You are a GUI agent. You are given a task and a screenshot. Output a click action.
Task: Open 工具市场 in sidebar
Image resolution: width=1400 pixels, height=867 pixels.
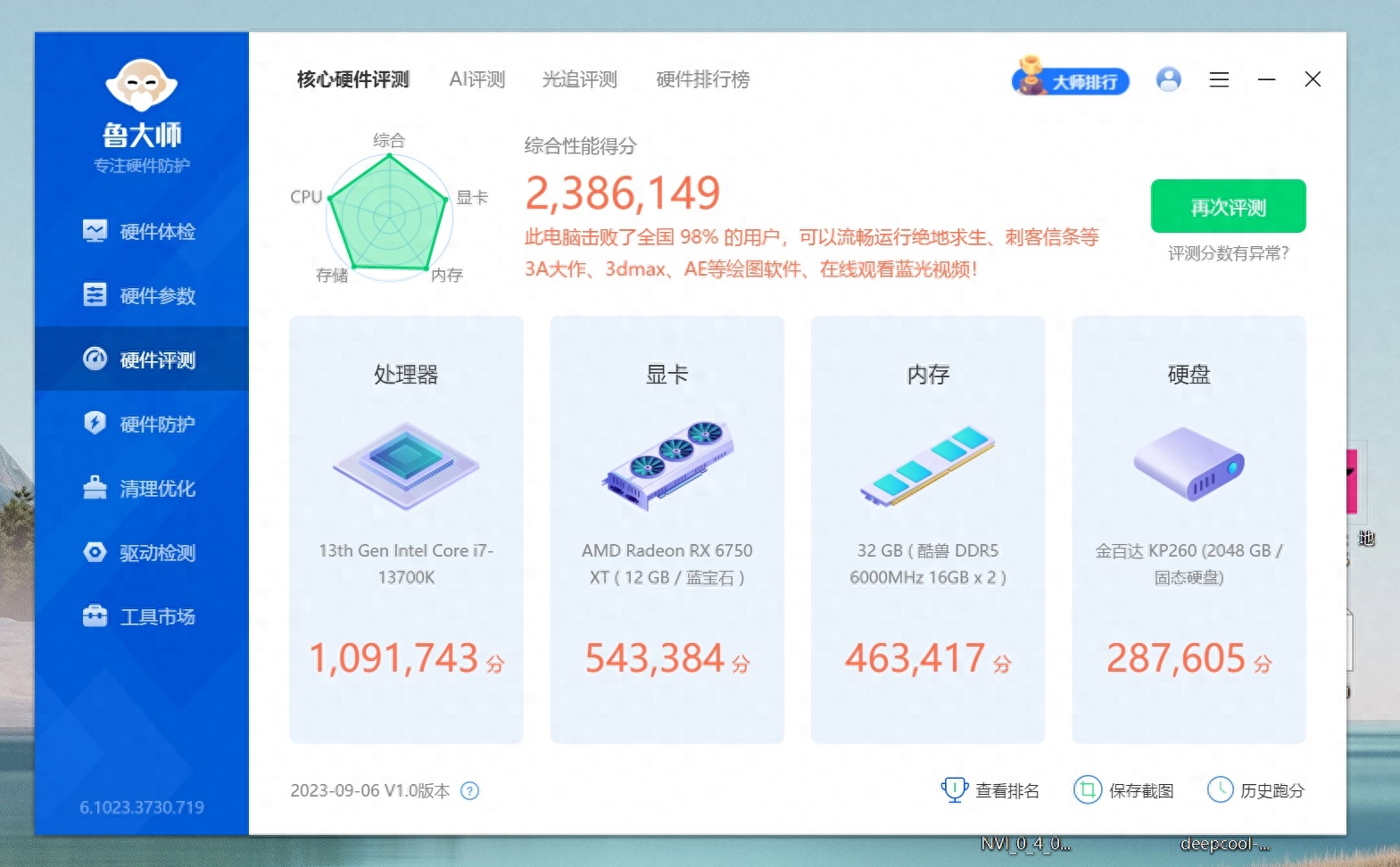click(x=142, y=616)
